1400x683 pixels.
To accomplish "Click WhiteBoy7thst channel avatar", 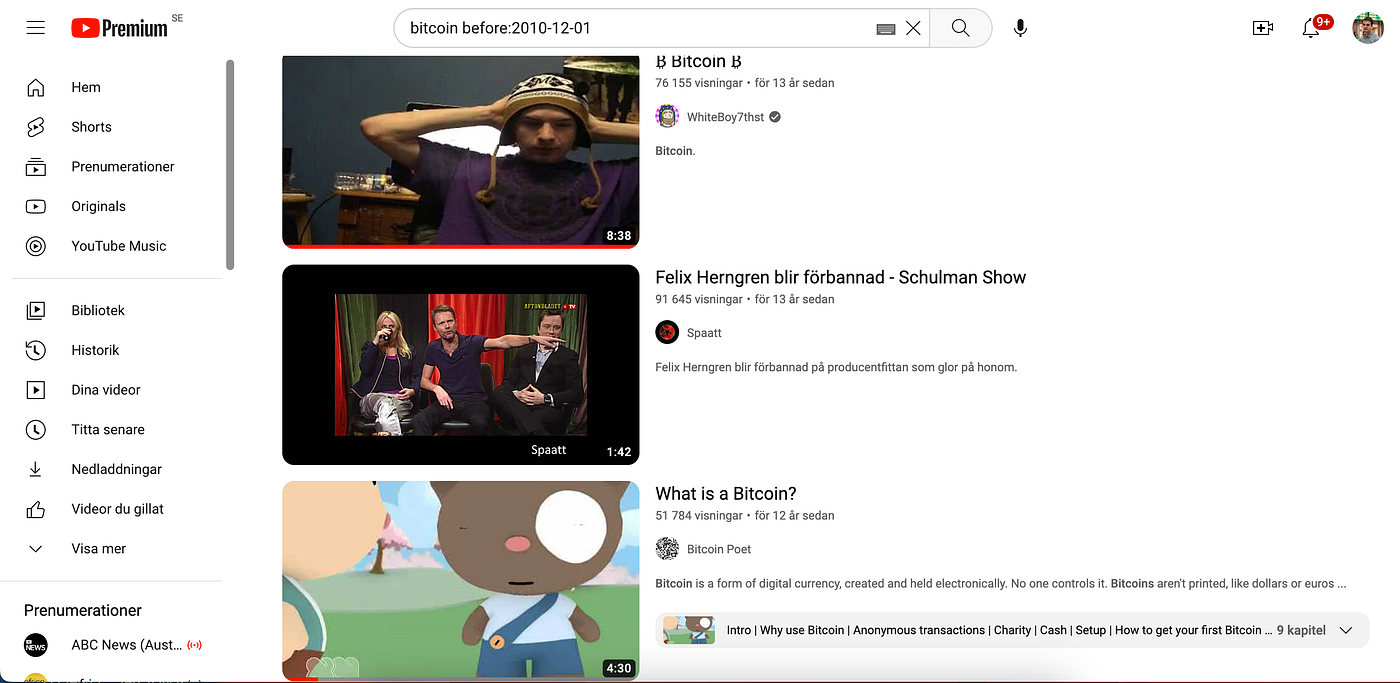I will click(x=667, y=117).
